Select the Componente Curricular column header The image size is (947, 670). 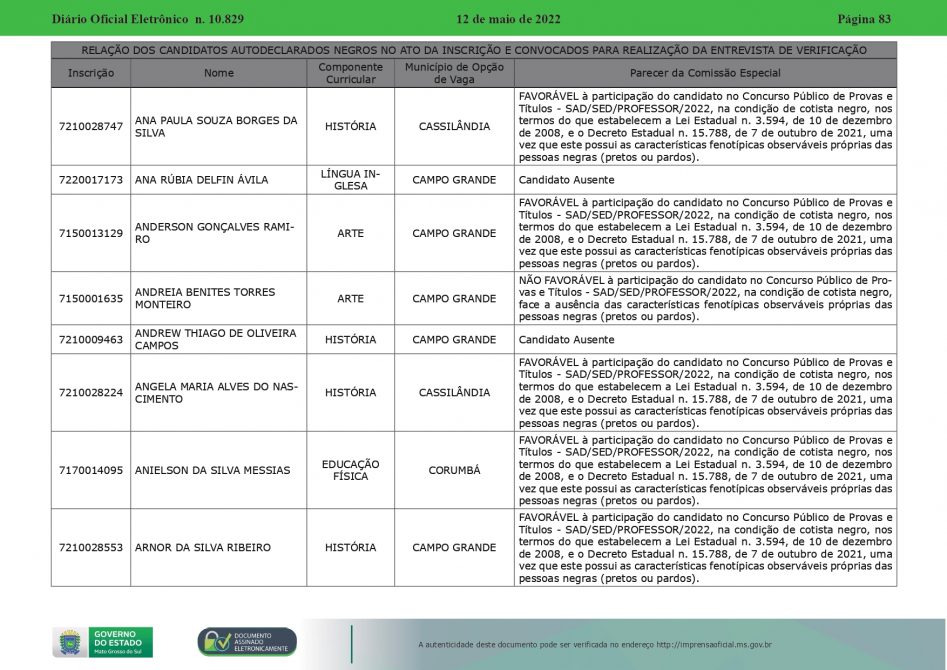click(x=350, y=73)
